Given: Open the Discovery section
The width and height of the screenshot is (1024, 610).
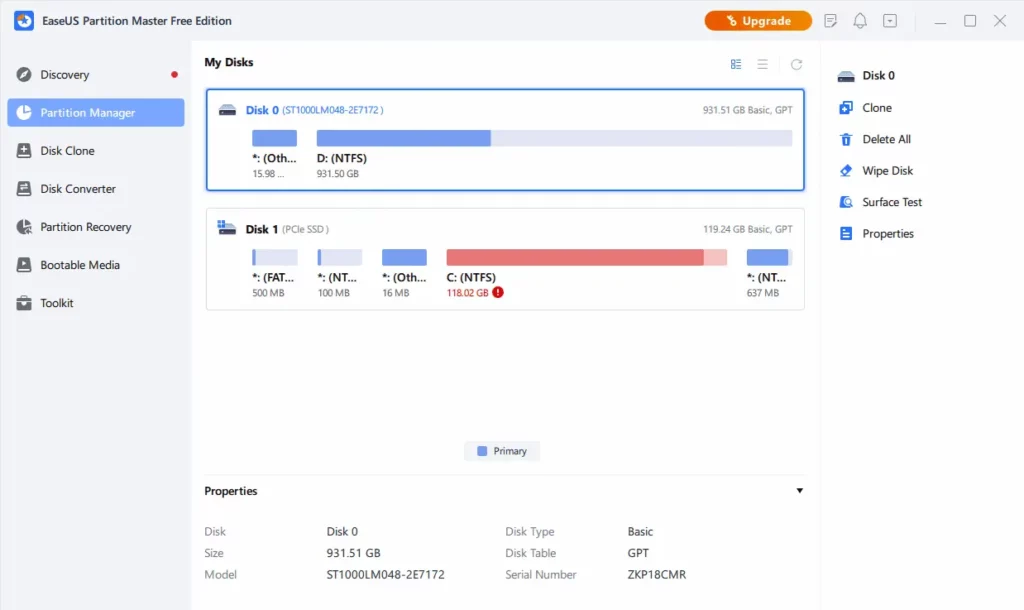Looking at the screenshot, I should (66, 74).
